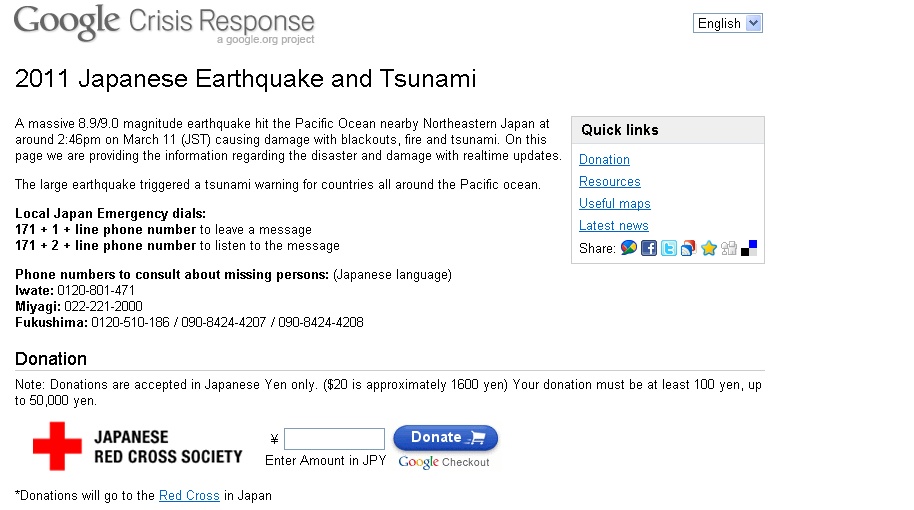Share with Google Reader icon
The height and width of the screenshot is (510, 914).
point(688,248)
